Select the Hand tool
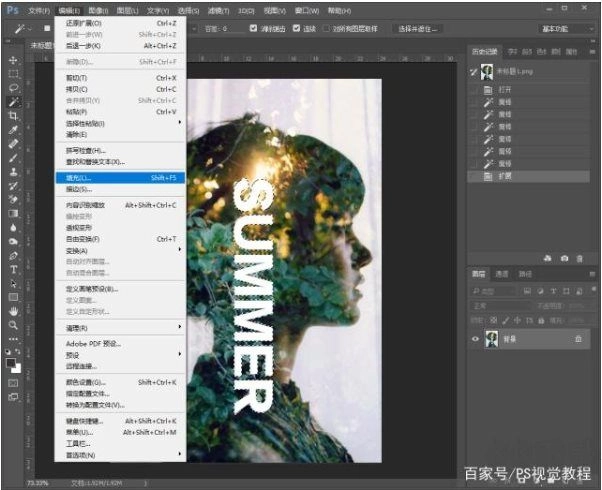 point(14,311)
